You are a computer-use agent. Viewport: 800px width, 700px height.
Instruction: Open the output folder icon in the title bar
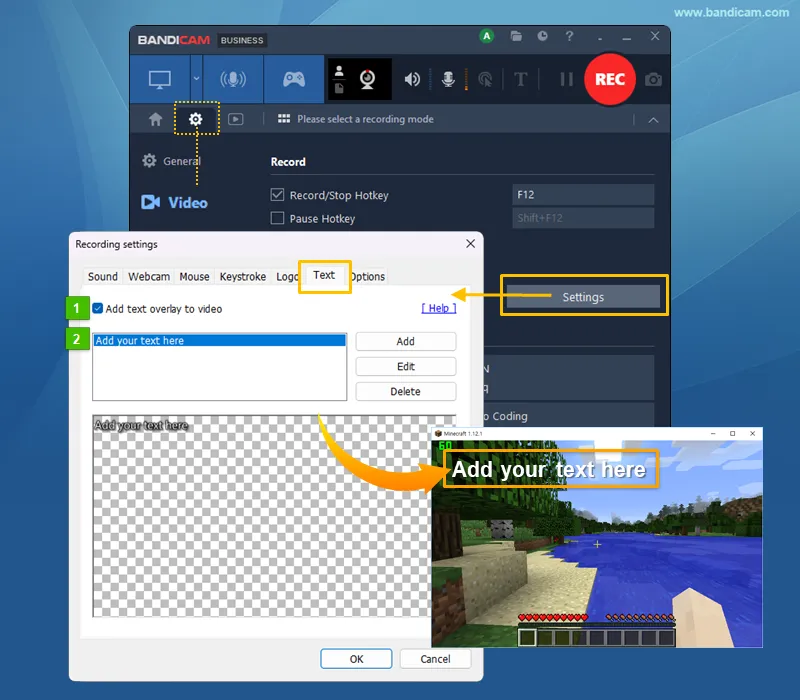tap(516, 36)
